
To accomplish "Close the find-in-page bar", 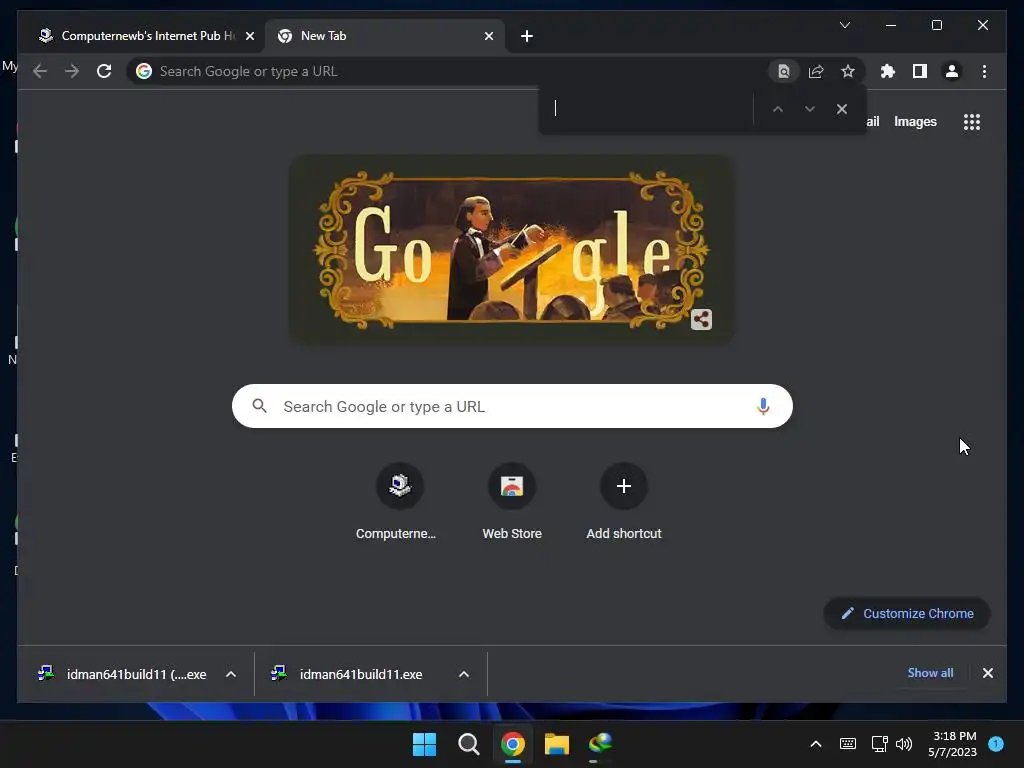I will (x=842, y=109).
